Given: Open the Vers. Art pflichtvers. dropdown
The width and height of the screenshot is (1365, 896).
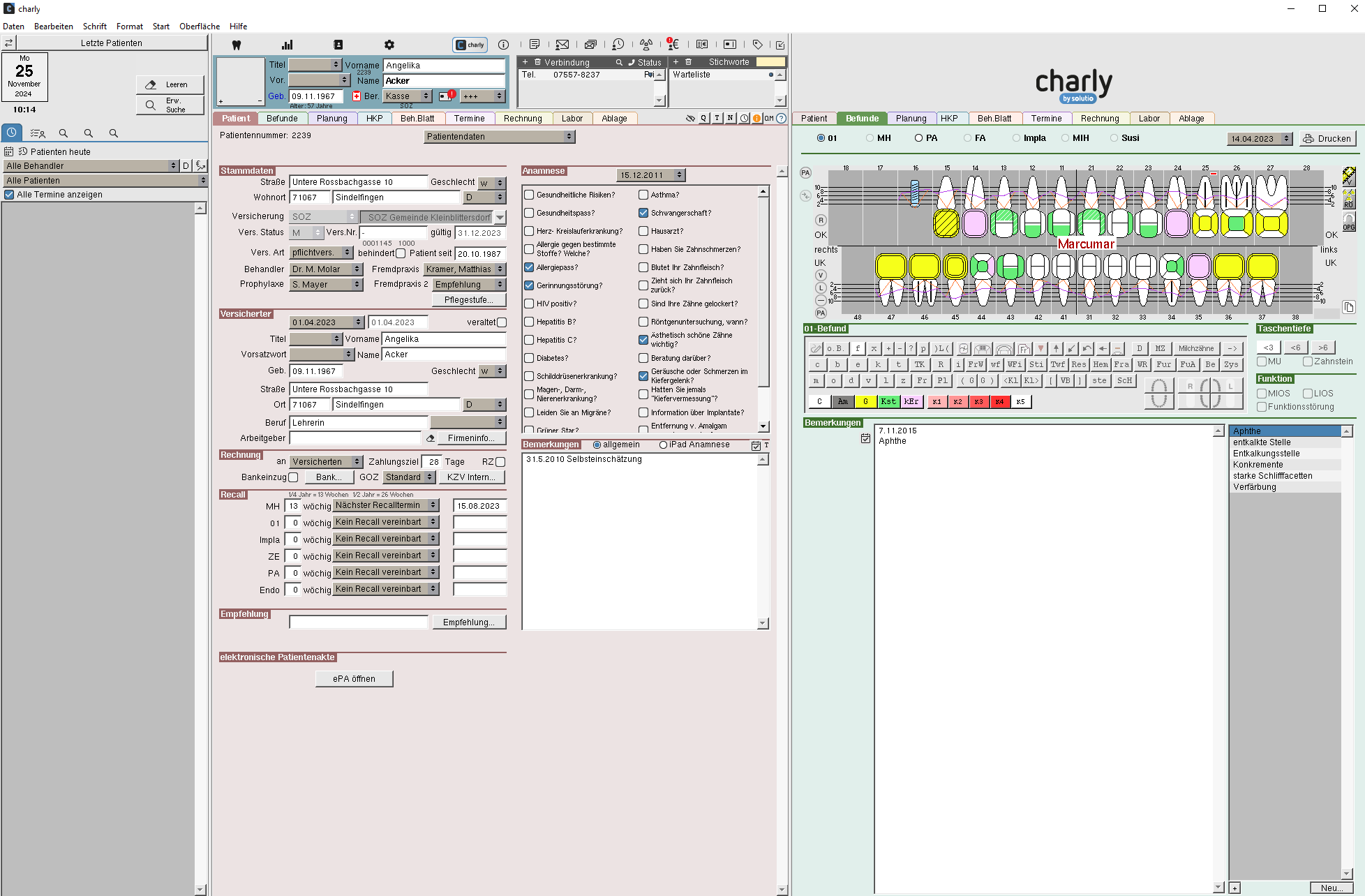Looking at the screenshot, I should click(321, 253).
